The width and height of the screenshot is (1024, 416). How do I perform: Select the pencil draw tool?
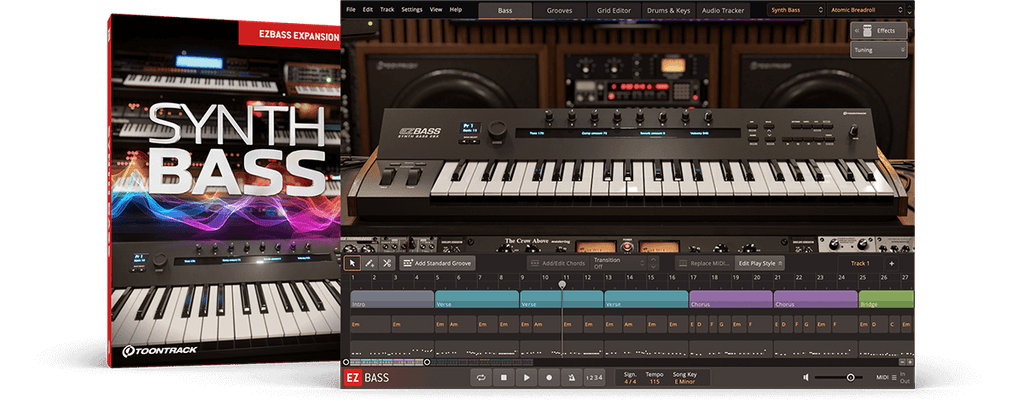pyautogui.click(x=369, y=263)
